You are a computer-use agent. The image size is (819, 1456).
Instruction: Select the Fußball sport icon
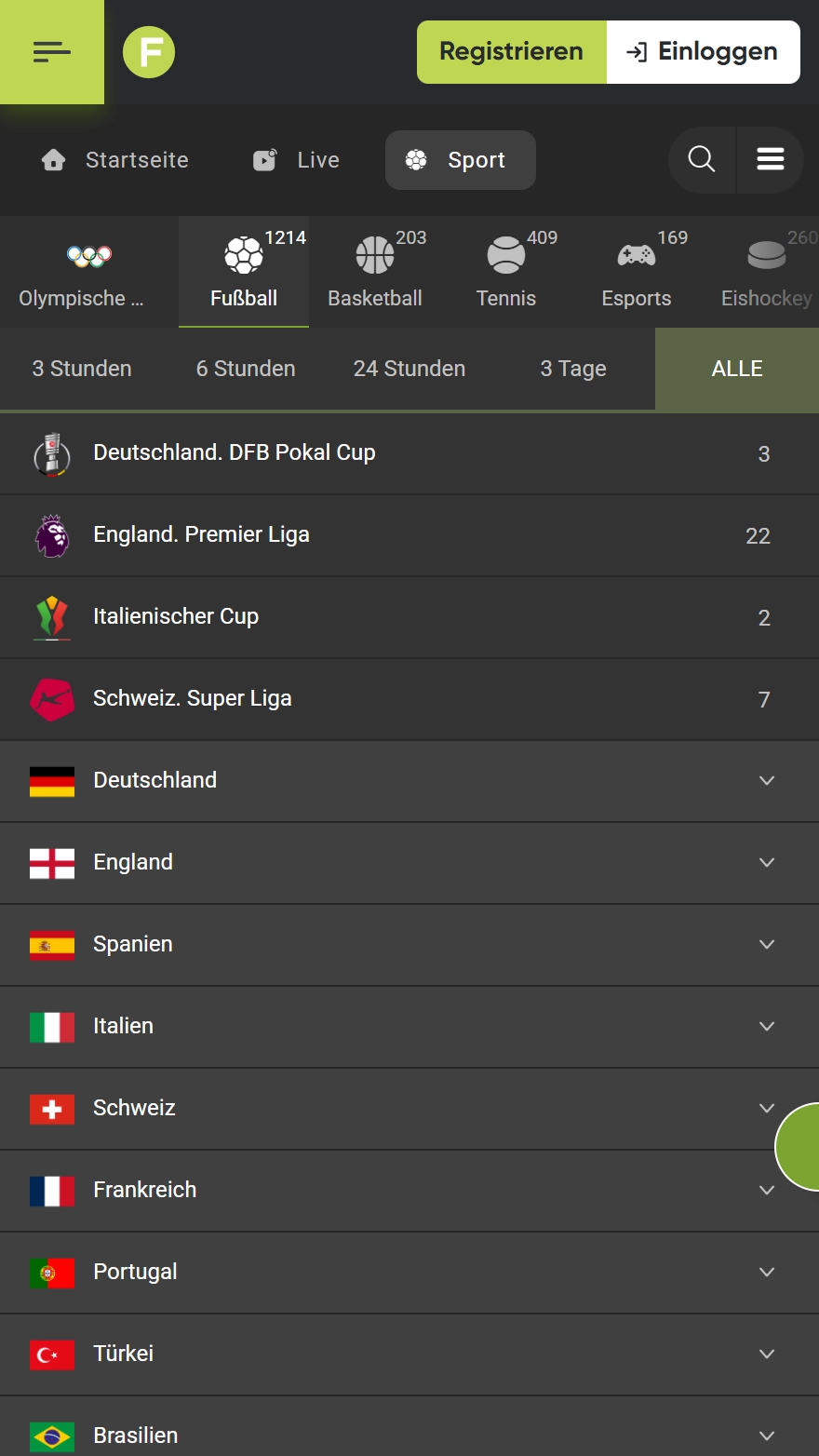coord(243,254)
